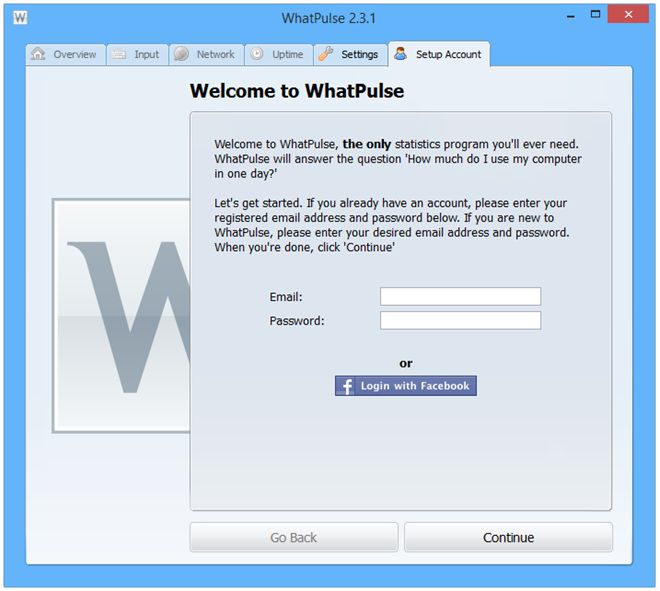This screenshot has height=591, width=660.
Task: Click the large WhatPulse W logo image
Action: pyautogui.click(x=121, y=316)
